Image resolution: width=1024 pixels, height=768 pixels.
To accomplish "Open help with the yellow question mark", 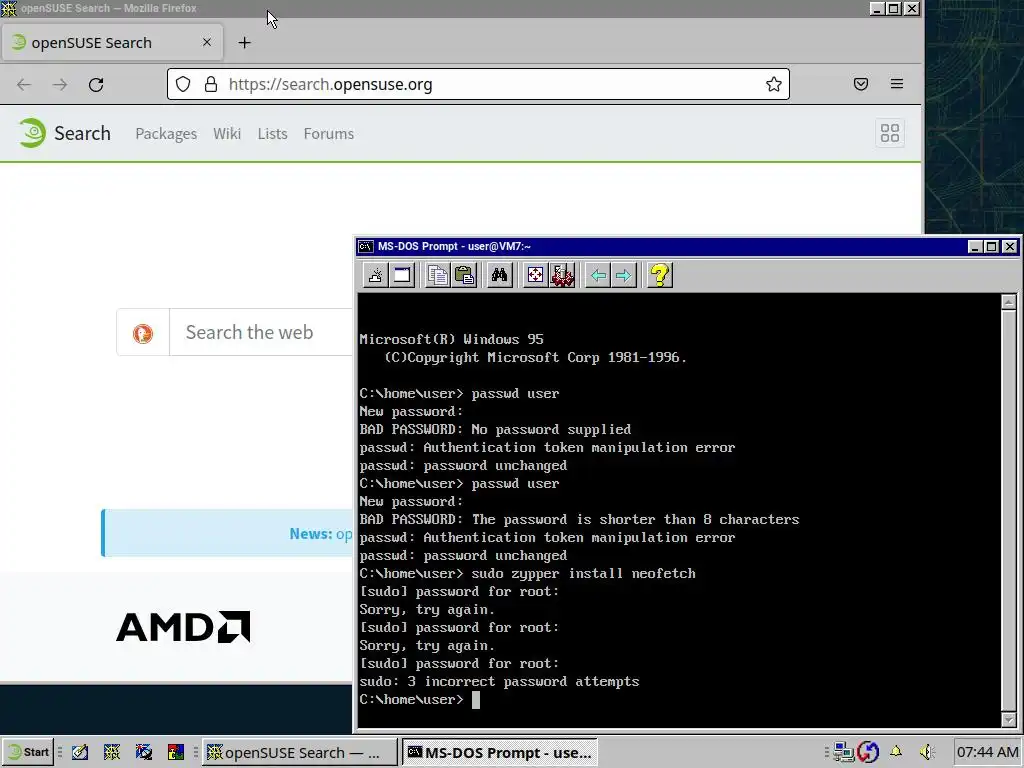I will [x=660, y=275].
